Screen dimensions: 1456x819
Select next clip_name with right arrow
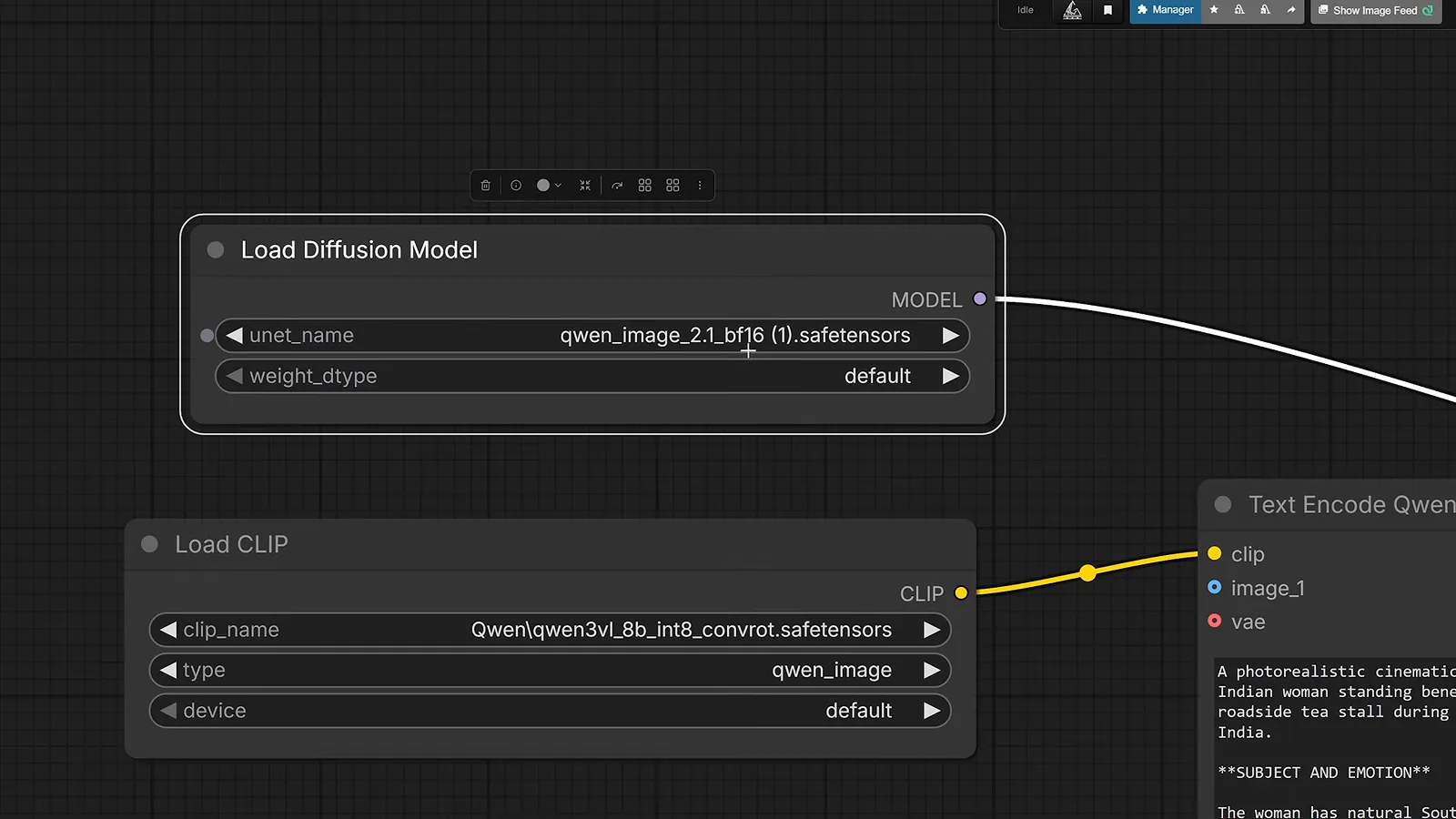point(932,630)
